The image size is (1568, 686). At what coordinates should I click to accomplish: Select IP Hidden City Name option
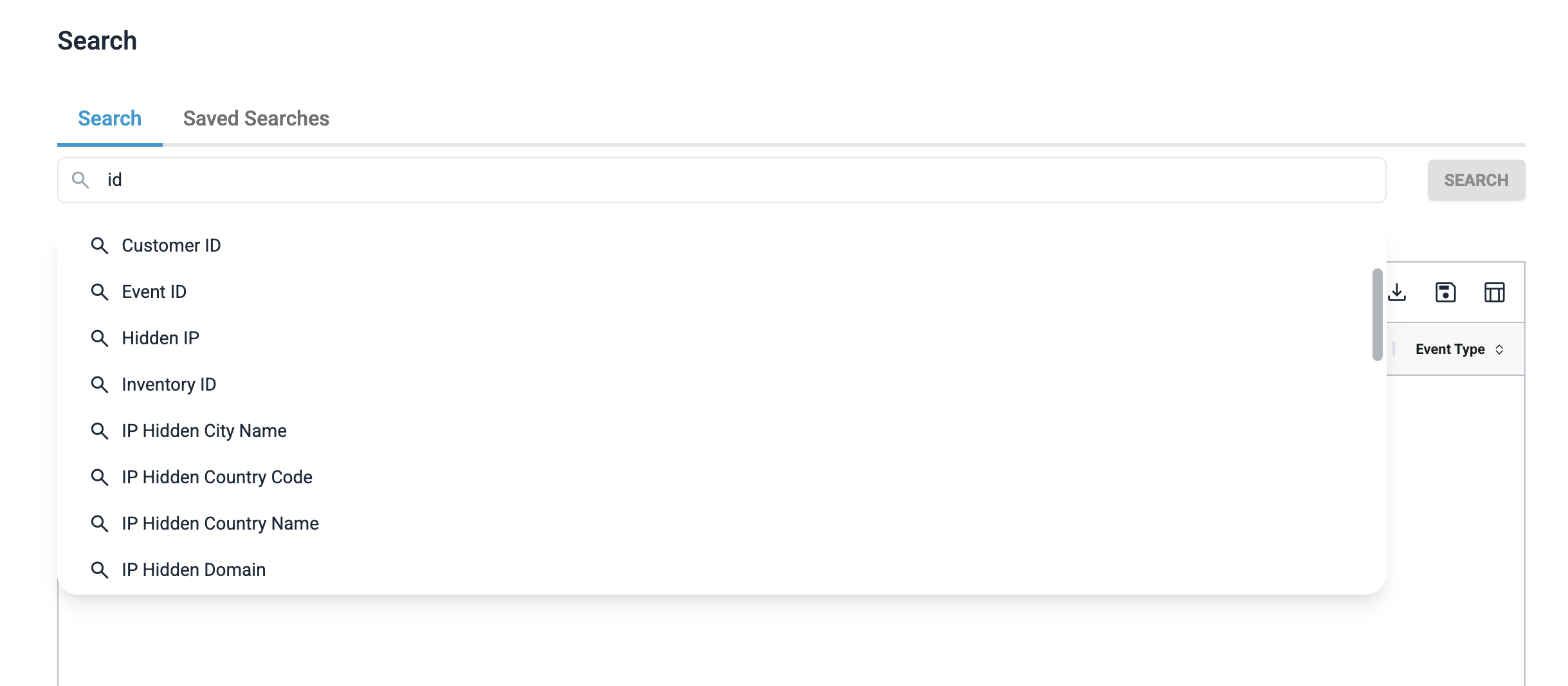point(204,431)
